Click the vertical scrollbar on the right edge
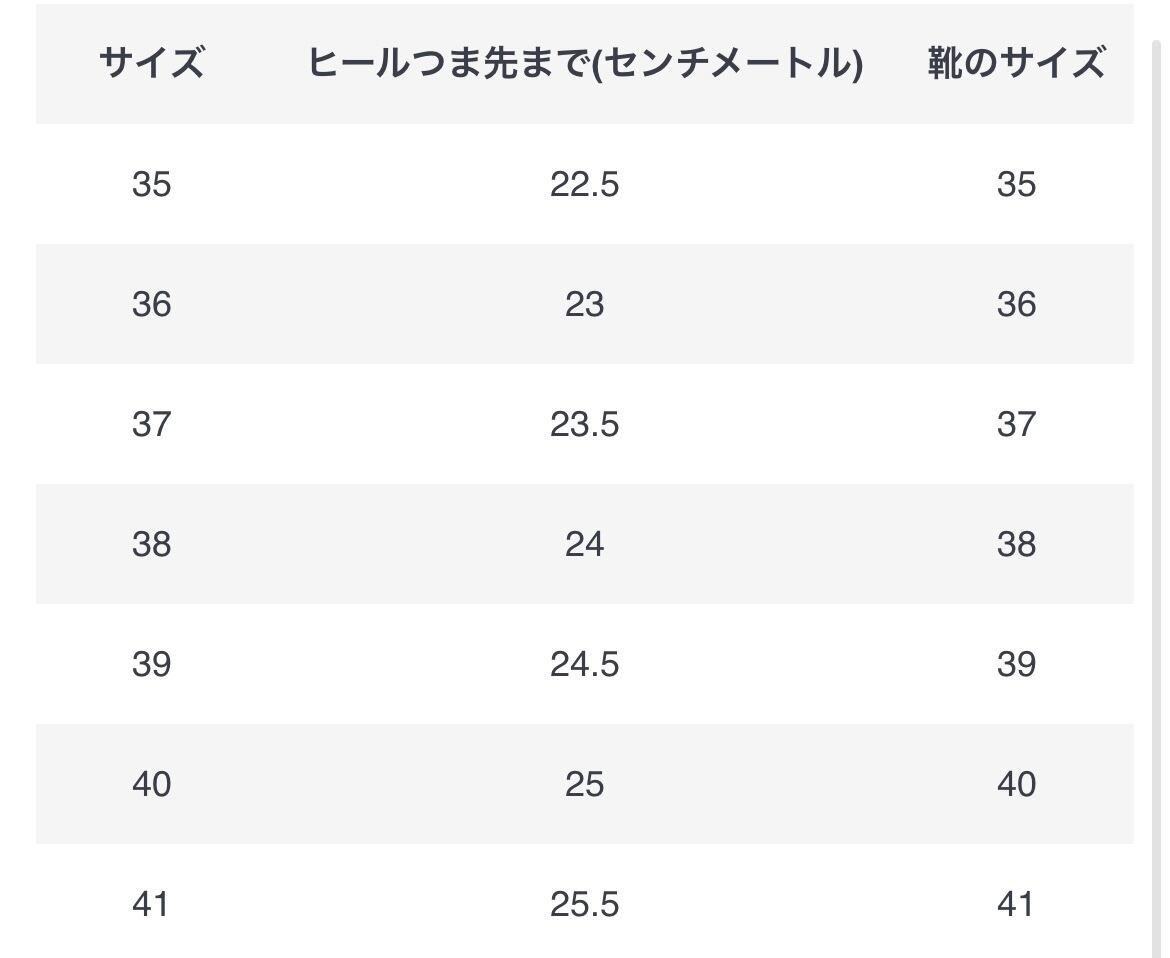This screenshot has width=1170, height=958. (1155, 500)
